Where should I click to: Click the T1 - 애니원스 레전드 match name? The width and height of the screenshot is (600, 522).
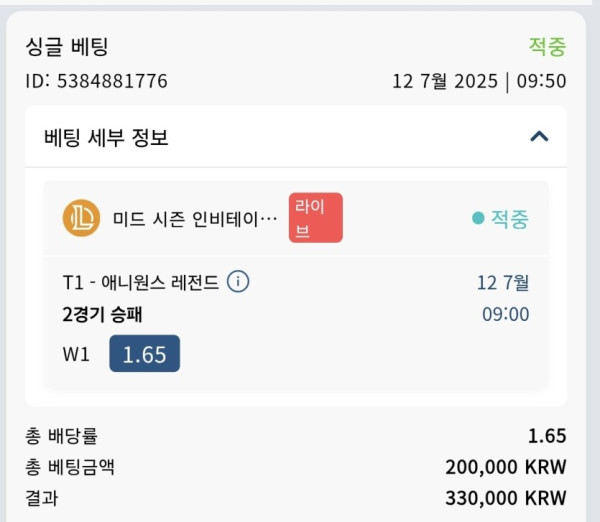point(141,283)
